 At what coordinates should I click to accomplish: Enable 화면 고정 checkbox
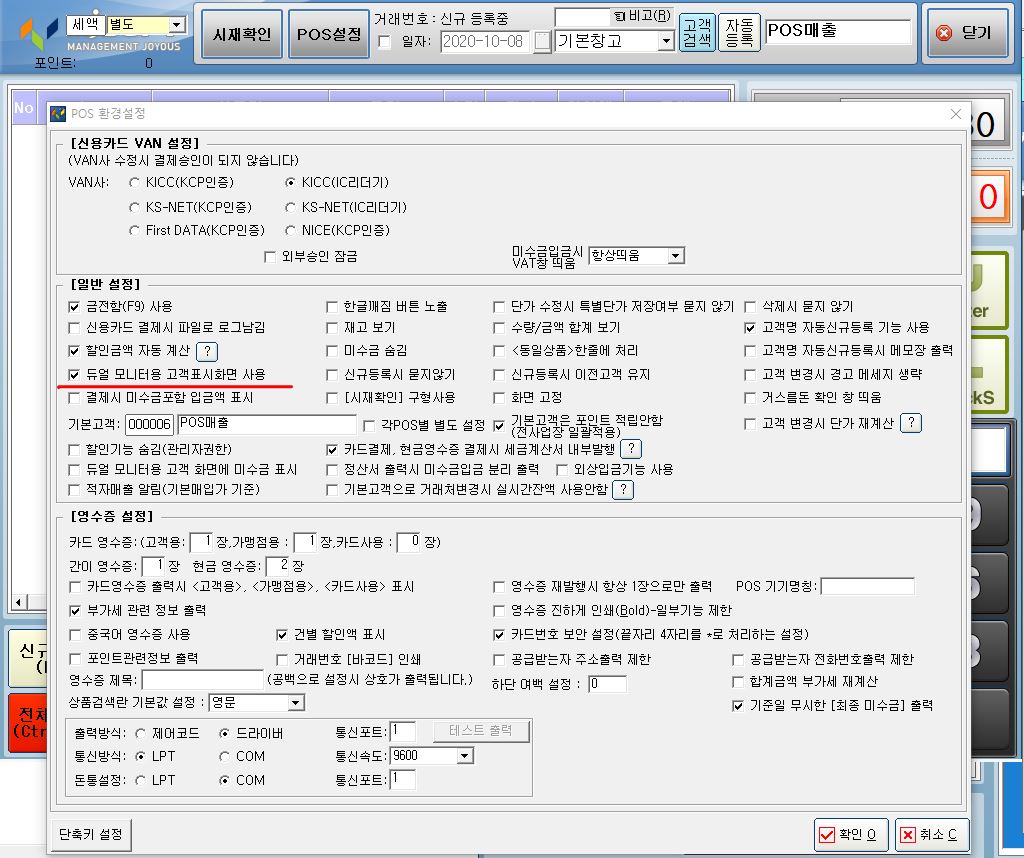click(x=499, y=397)
